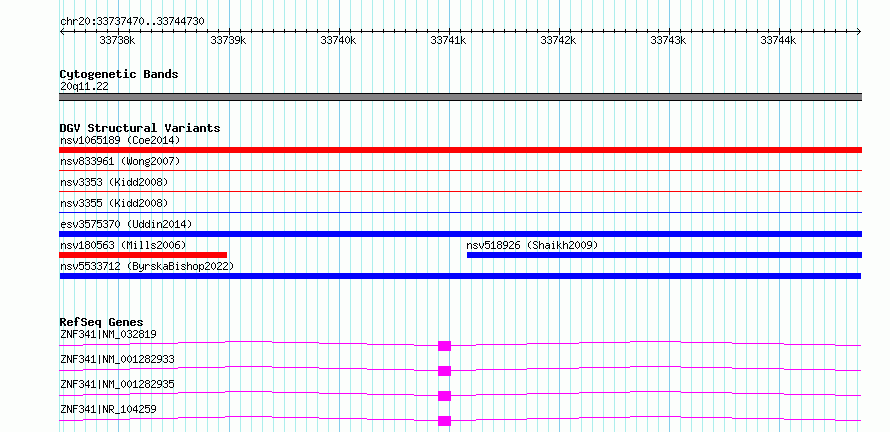Click the nsv1065189 (Coe2014) red variant bar
Image resolution: width=890 pixels, height=432 pixels.
coord(460,150)
